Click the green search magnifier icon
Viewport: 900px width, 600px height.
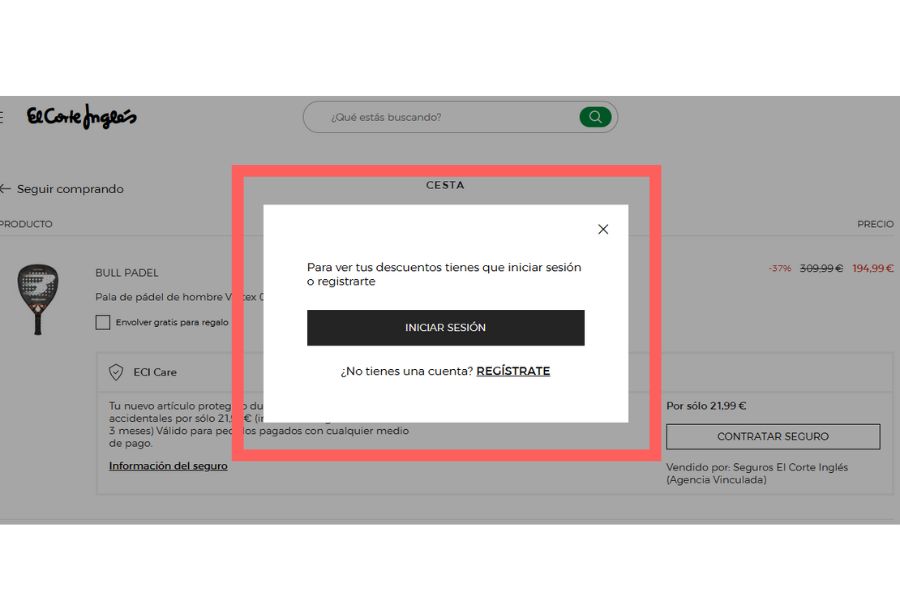pyautogui.click(x=595, y=117)
